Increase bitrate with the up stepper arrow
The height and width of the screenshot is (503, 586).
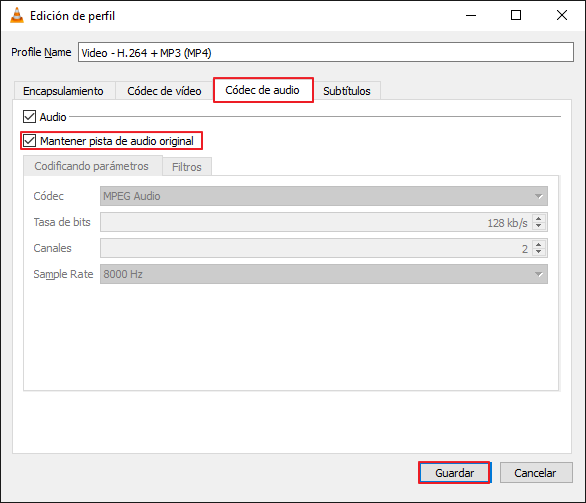pyautogui.click(x=539, y=219)
